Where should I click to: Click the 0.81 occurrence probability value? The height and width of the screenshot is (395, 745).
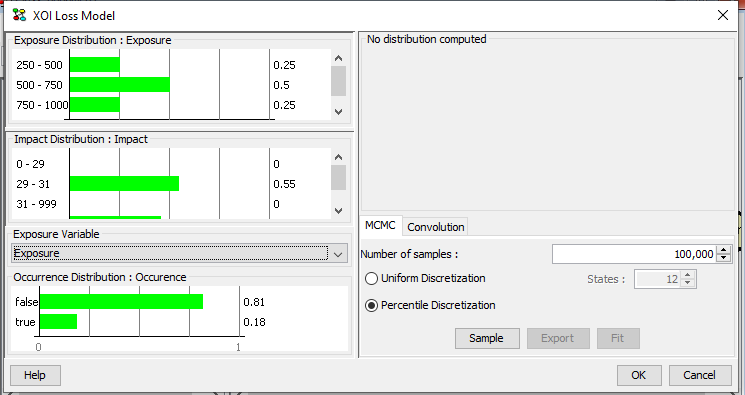[x=254, y=302]
